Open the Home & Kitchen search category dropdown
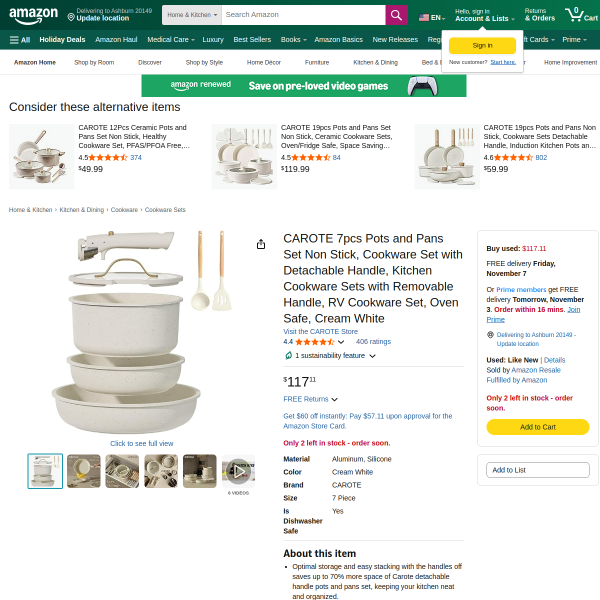600x600 pixels. pyautogui.click(x=192, y=15)
